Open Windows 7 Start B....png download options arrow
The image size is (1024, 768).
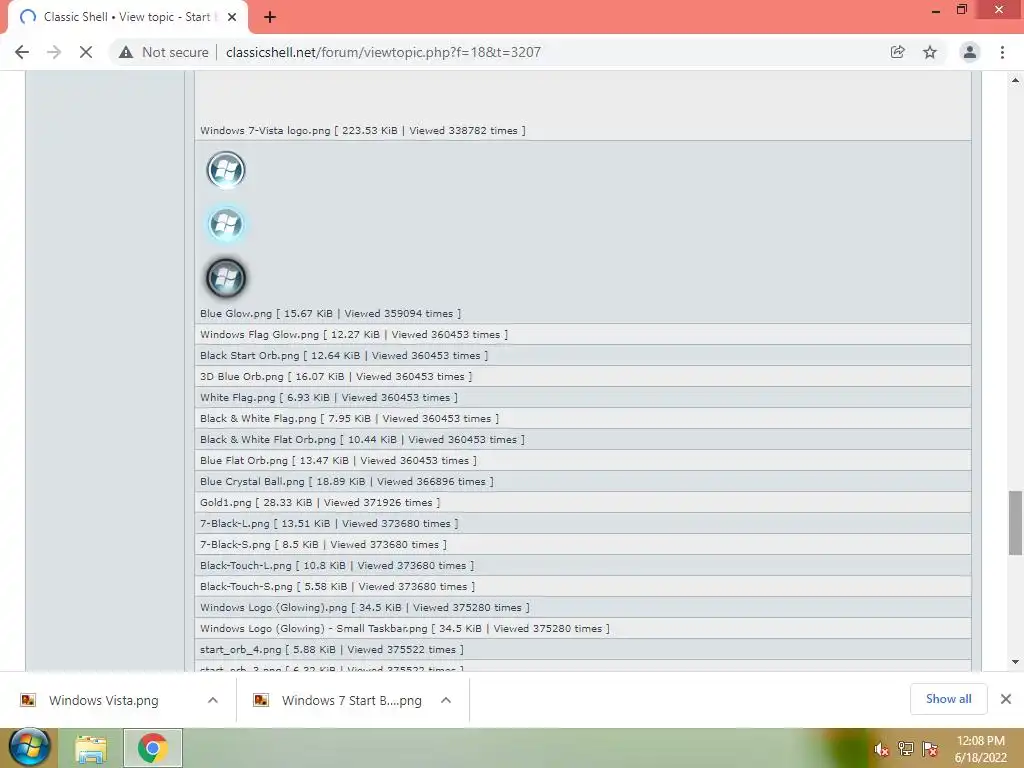pyautogui.click(x=446, y=700)
